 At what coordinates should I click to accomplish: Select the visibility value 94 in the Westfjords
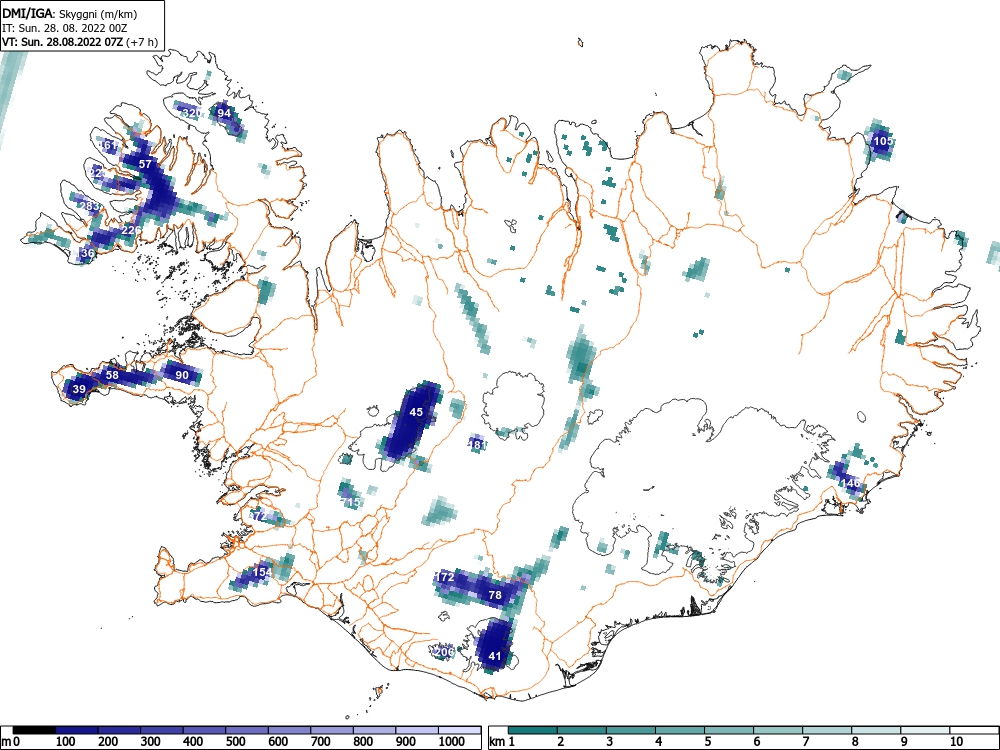pos(224,114)
